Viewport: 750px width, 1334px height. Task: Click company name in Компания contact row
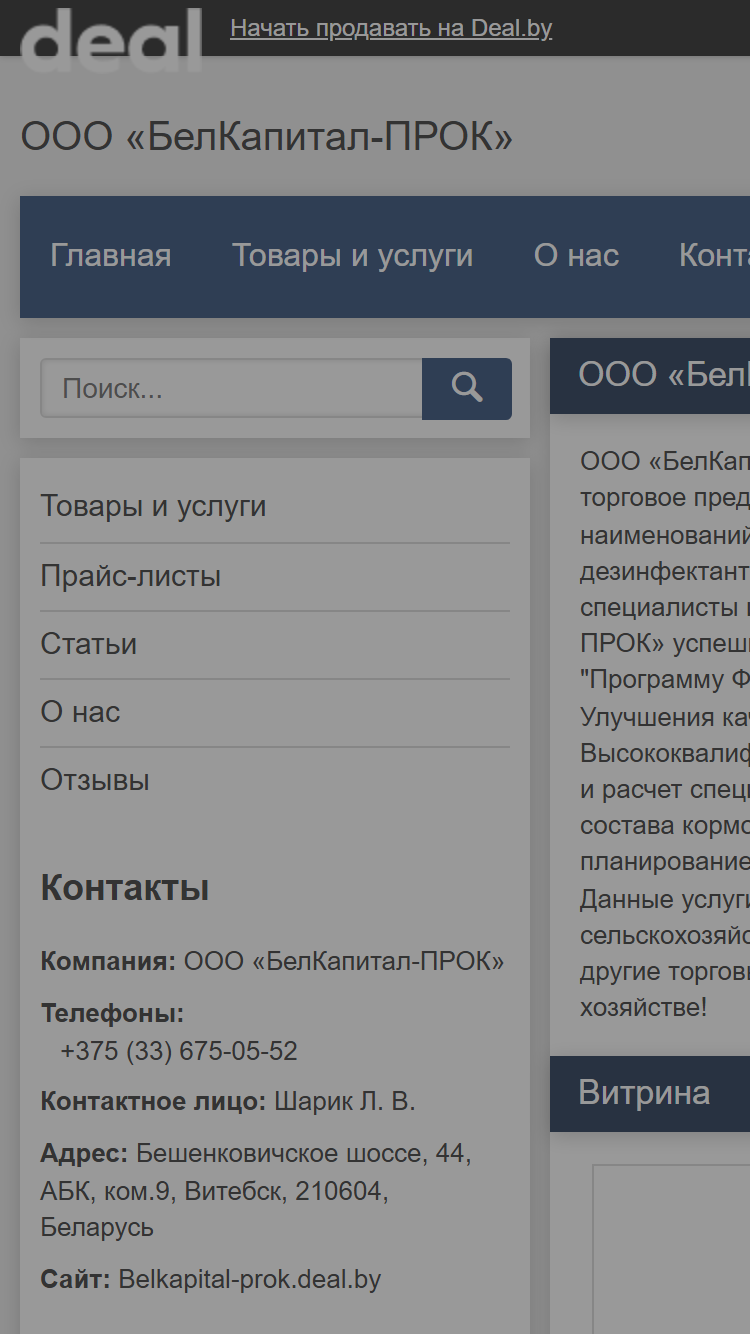344,962
